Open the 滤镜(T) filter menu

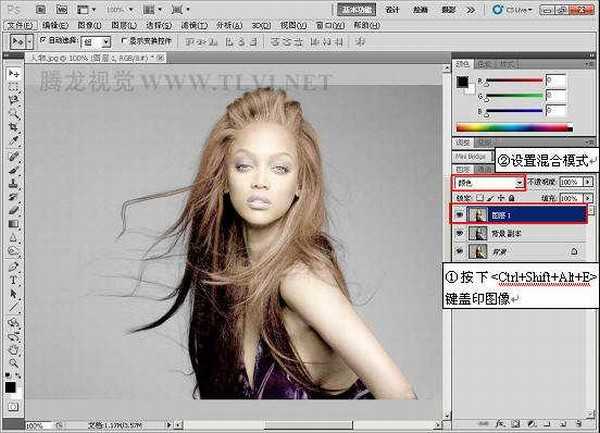[x=218, y=25]
